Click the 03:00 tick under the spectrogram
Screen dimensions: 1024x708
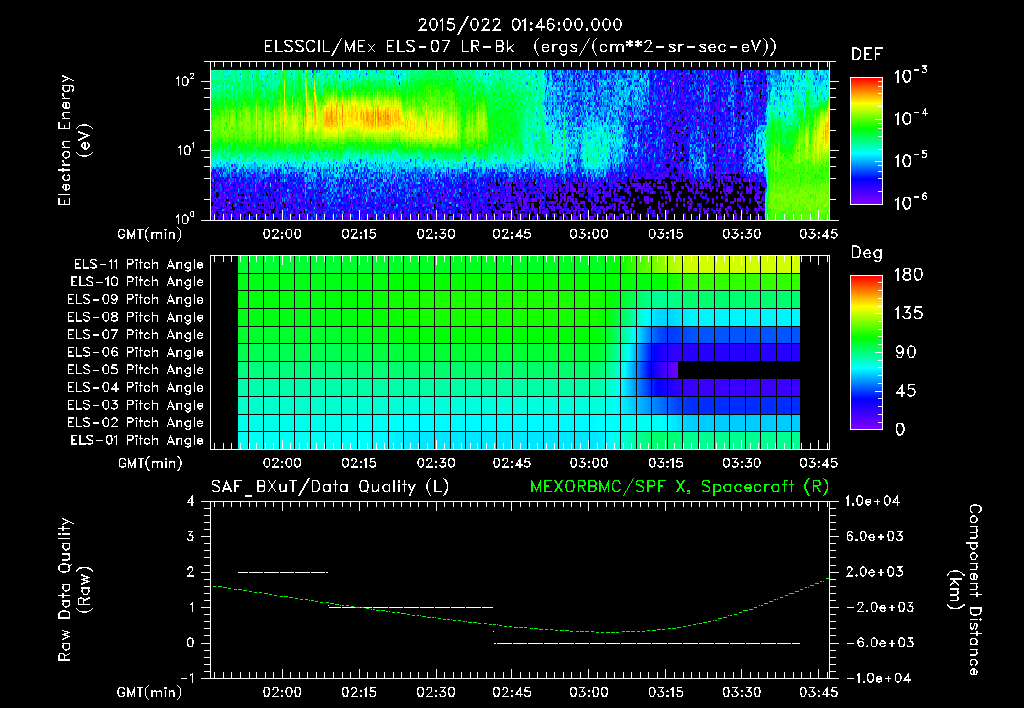589,234
